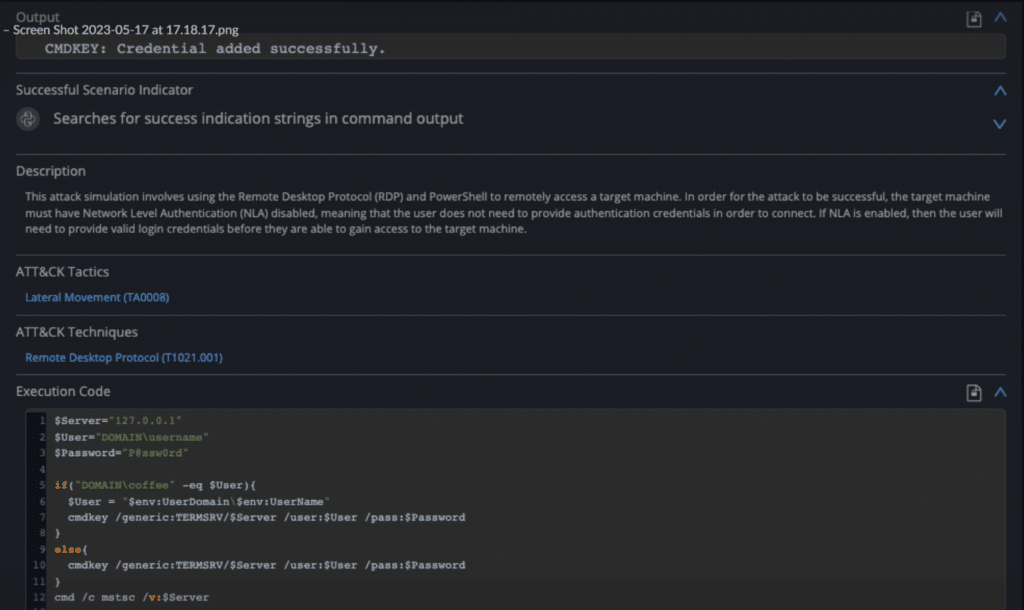This screenshot has width=1024, height=610.
Task: Copy the Output section contents
Action: click(973, 19)
